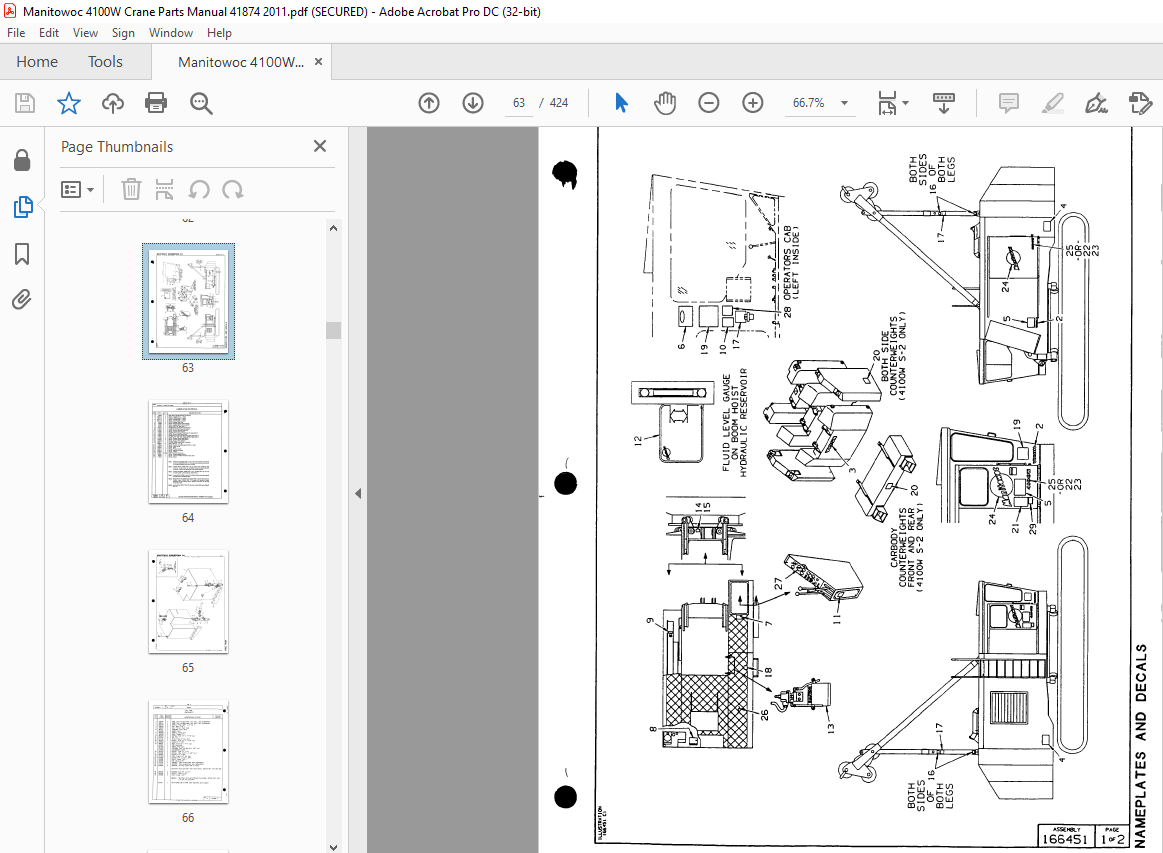1163x853 pixels.
Task: Open the Sign document tool
Action: (1096, 103)
